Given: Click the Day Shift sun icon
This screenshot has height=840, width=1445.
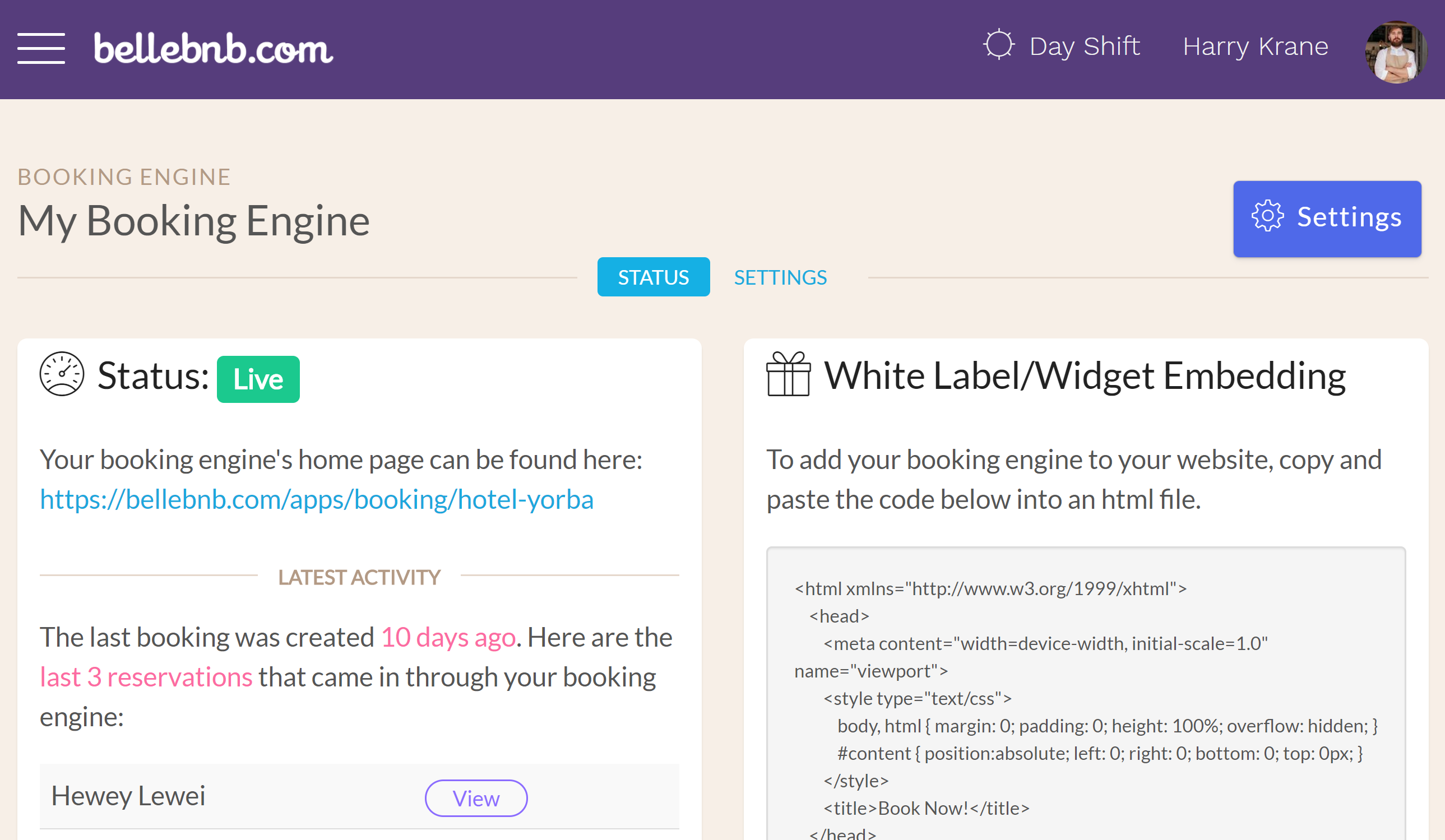Looking at the screenshot, I should coord(998,44).
